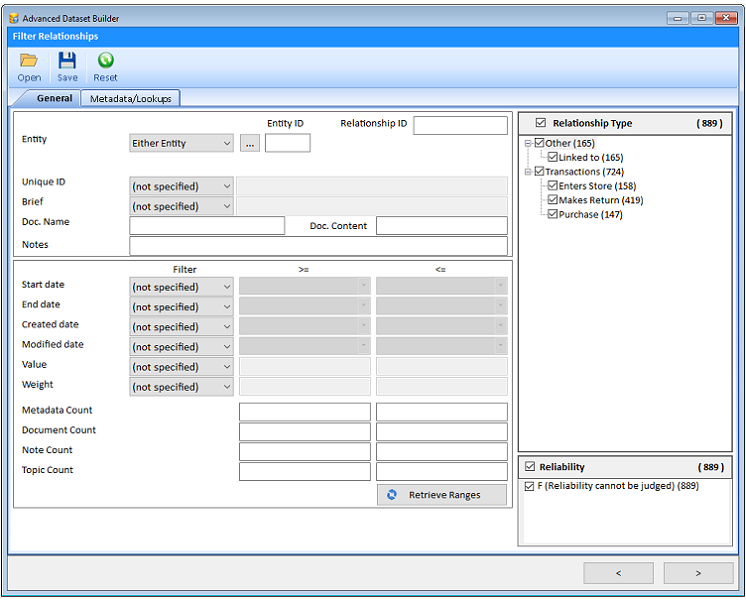Click the ellipsis entity browse button

tap(250, 143)
